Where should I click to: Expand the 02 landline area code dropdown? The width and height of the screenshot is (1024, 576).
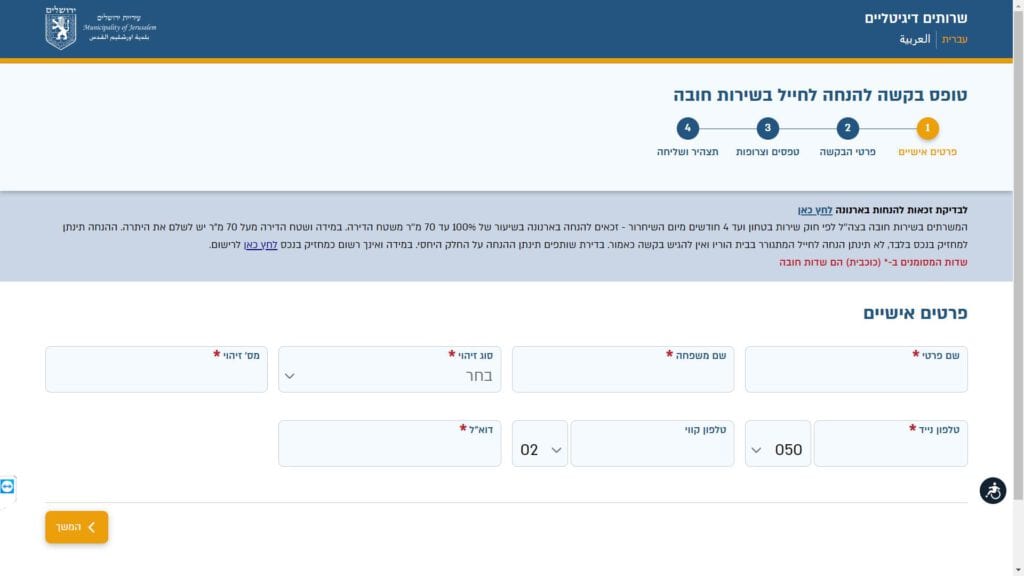541,450
